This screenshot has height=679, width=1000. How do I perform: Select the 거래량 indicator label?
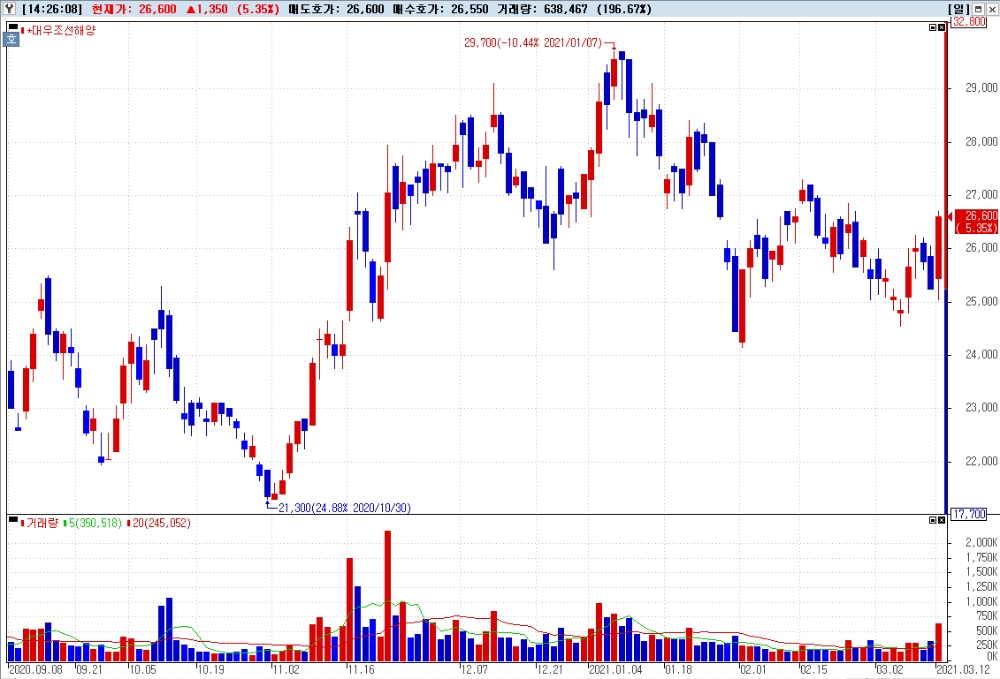point(40,523)
